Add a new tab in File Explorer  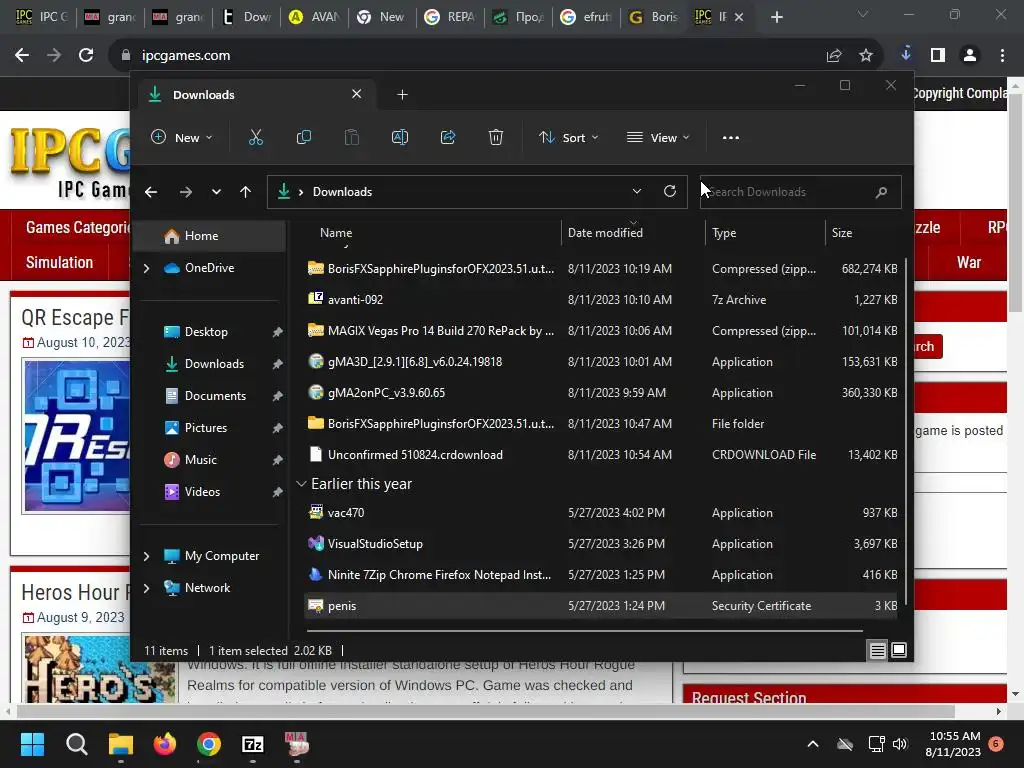click(402, 95)
